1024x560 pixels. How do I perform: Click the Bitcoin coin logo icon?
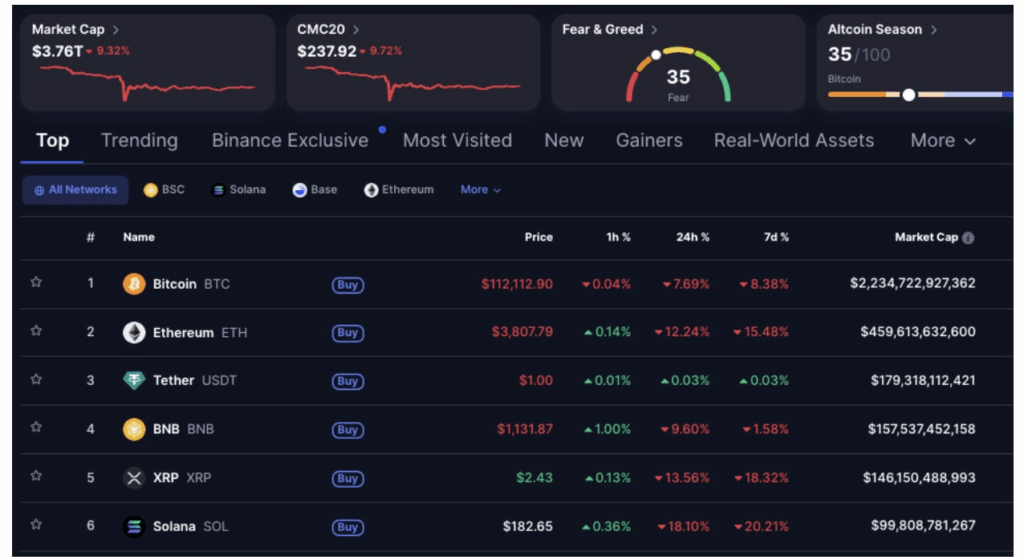point(134,284)
